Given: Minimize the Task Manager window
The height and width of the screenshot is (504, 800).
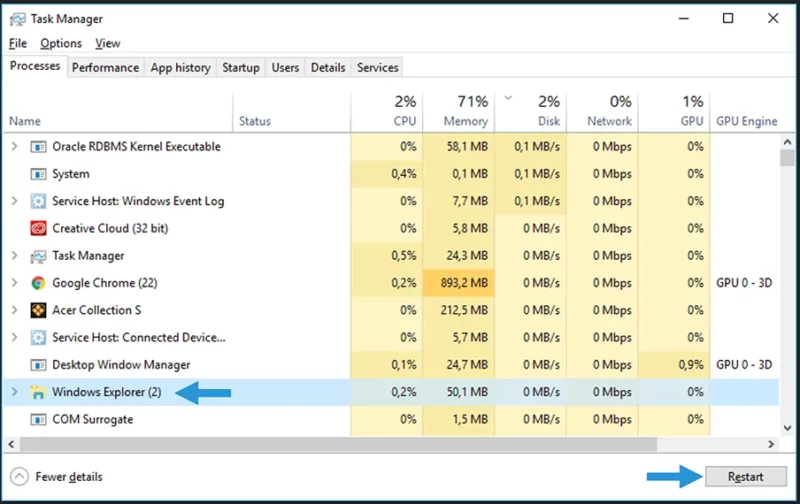Looking at the screenshot, I should click(684, 18).
